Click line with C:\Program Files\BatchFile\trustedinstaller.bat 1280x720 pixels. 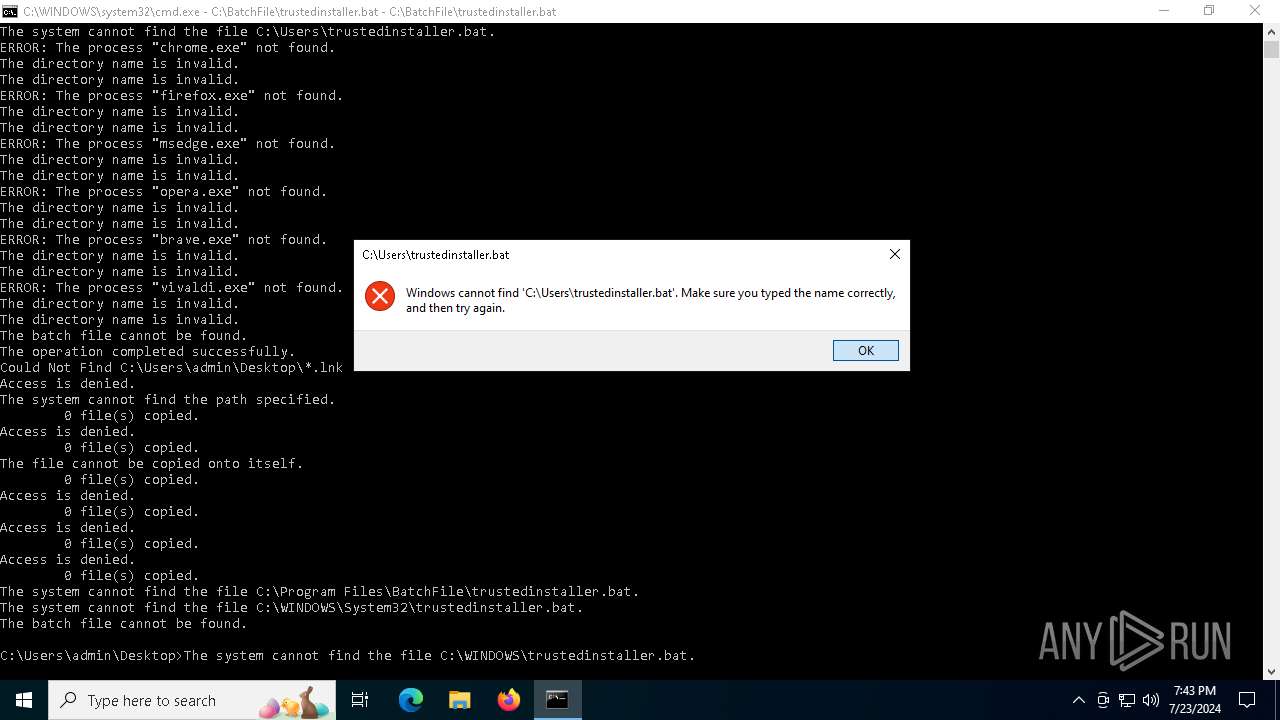[320, 591]
